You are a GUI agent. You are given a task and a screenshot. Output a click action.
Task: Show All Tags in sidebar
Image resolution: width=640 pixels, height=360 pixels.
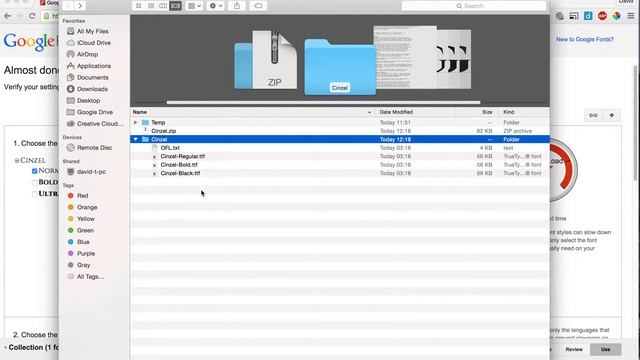coord(90,276)
